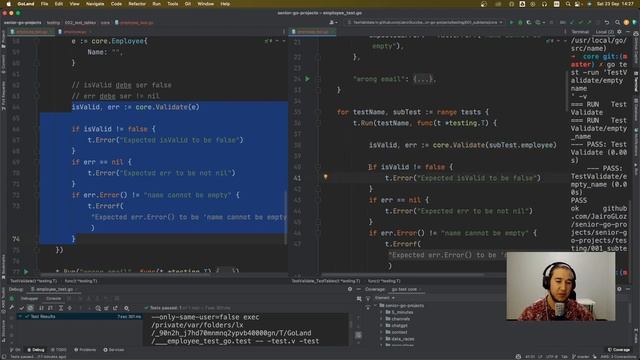
Task: Open the Refactor menu
Action: tap(137, 4)
